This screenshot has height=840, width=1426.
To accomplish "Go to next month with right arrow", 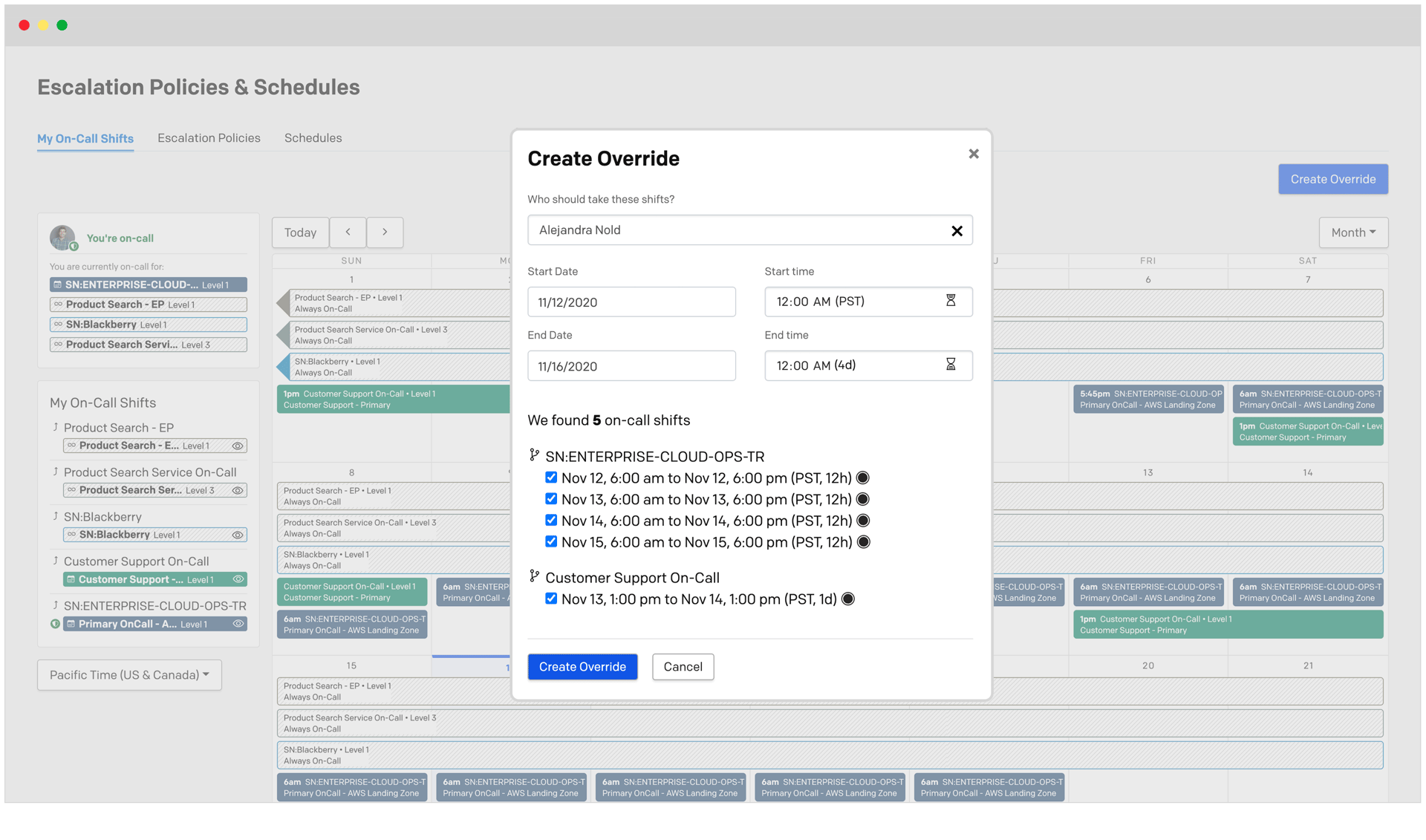I will coord(385,232).
